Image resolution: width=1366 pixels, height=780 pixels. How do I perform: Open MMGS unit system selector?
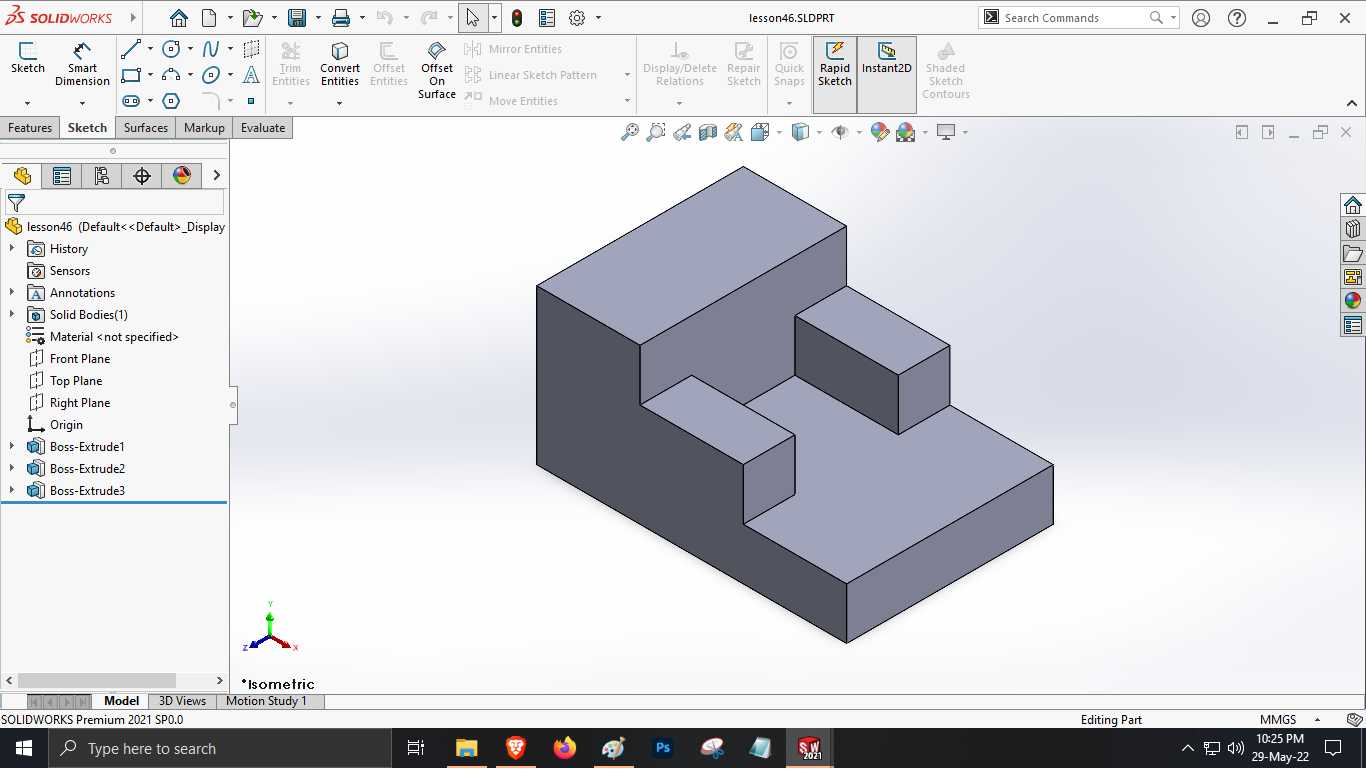point(1278,719)
